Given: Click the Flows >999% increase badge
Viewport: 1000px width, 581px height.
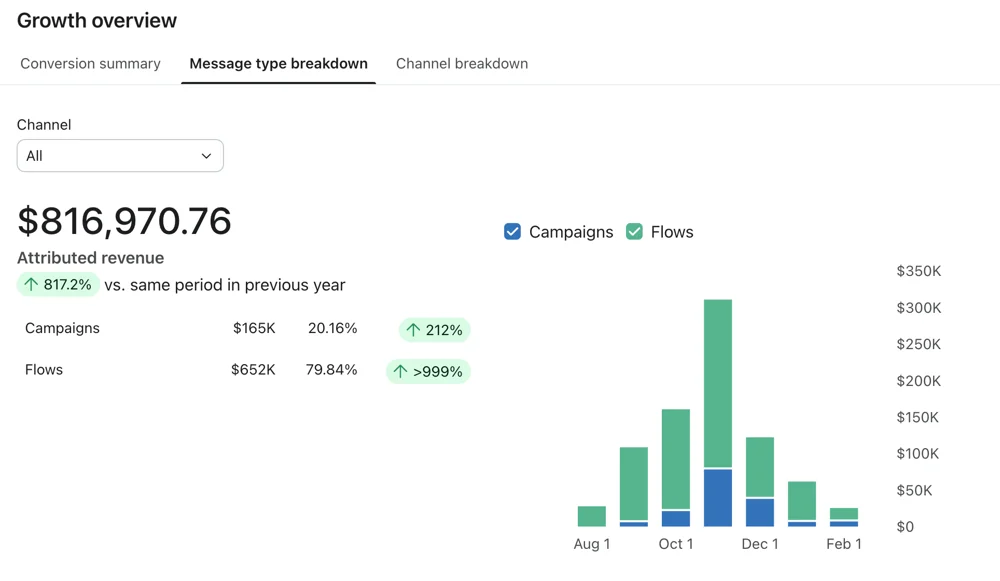Looking at the screenshot, I should click(428, 371).
